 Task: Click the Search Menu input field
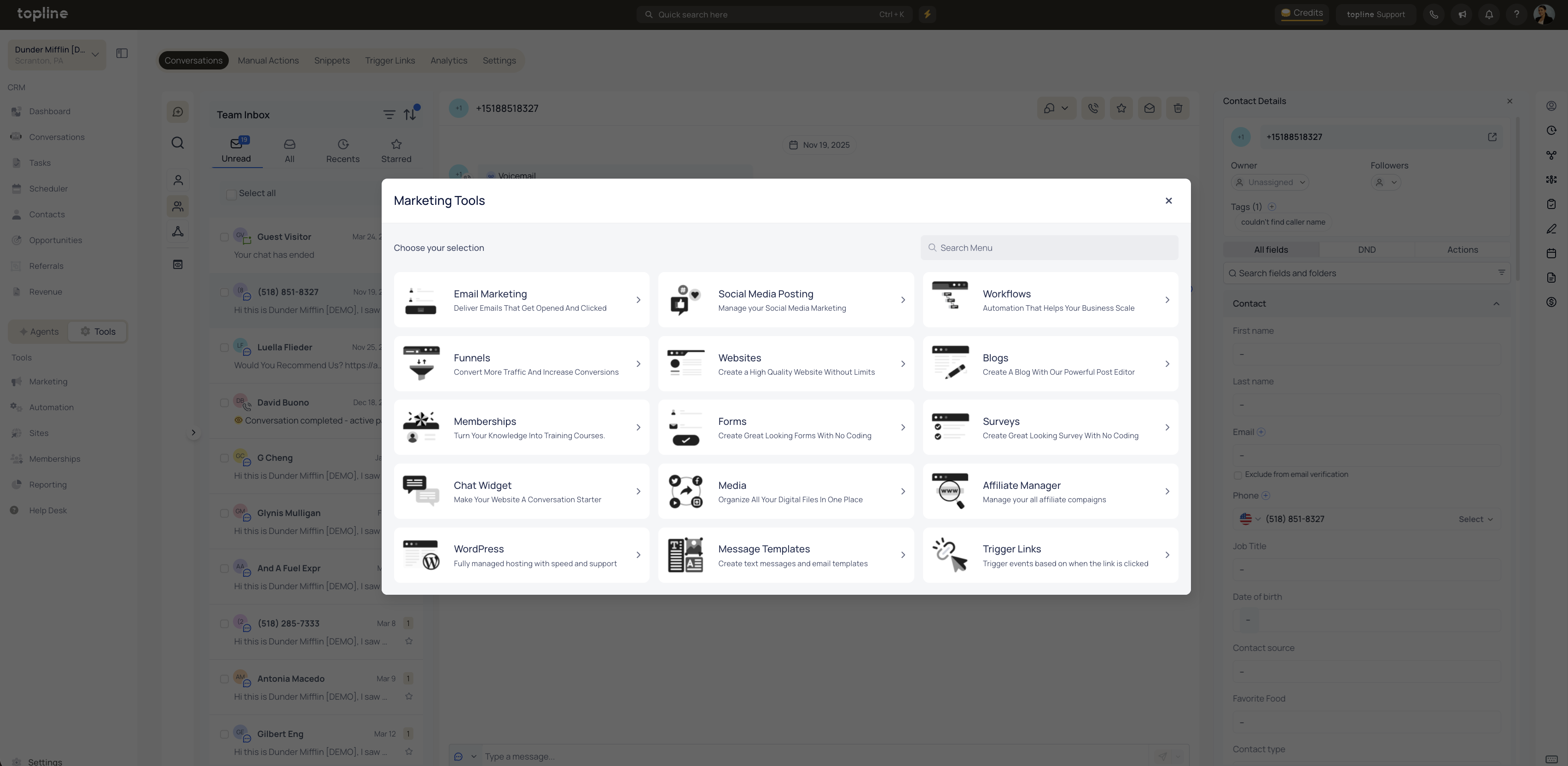point(1049,248)
